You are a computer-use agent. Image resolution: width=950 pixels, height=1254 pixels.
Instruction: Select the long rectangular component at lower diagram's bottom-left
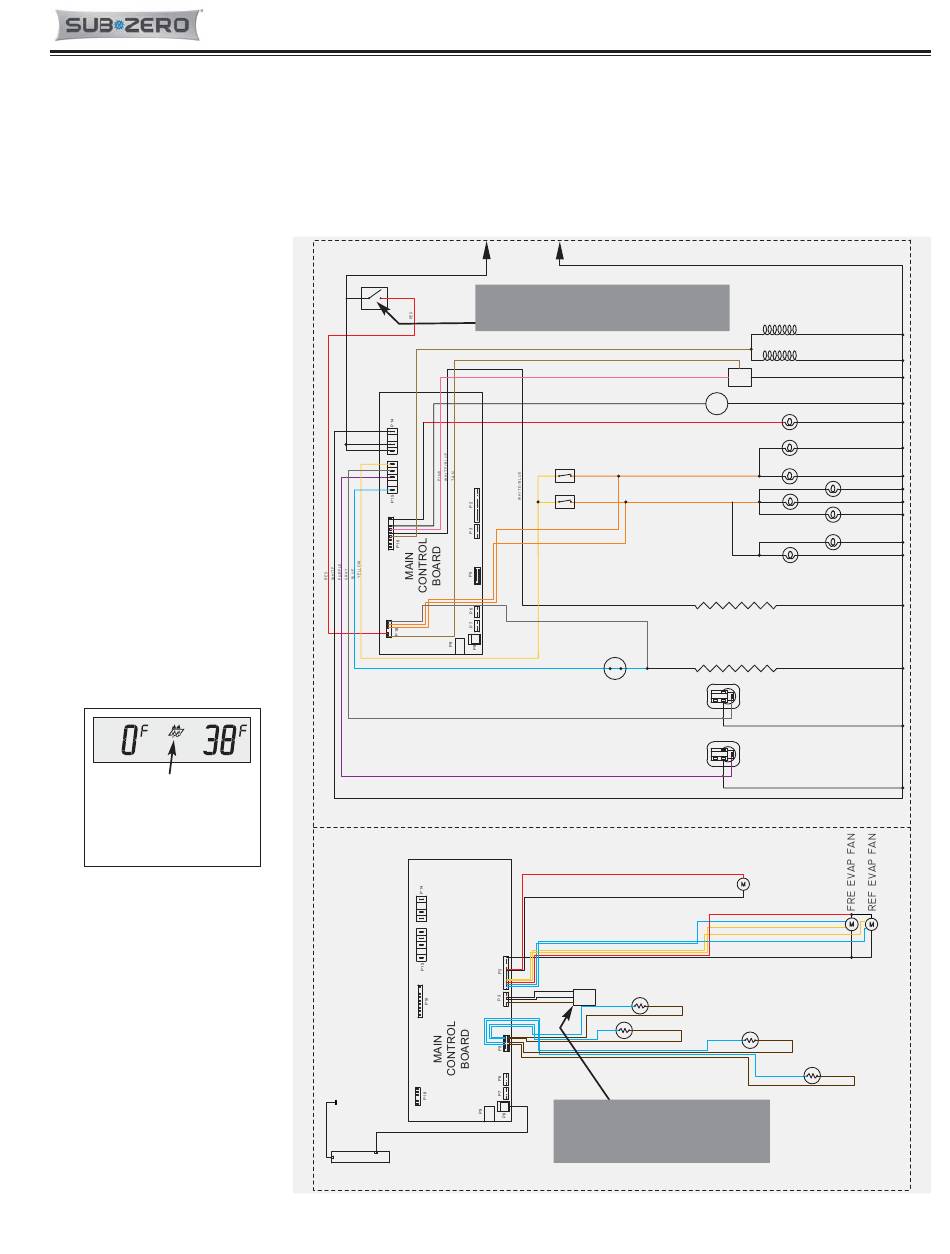(360, 1157)
